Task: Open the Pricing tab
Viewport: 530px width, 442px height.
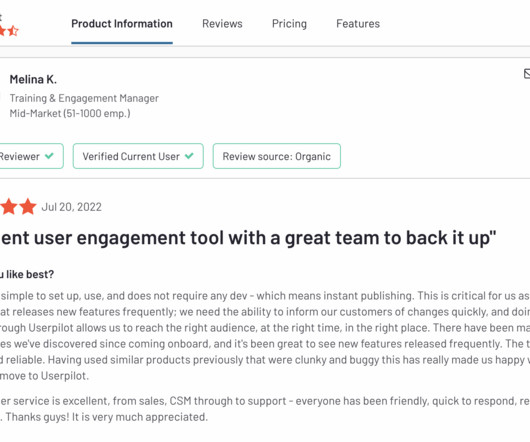Action: [289, 24]
